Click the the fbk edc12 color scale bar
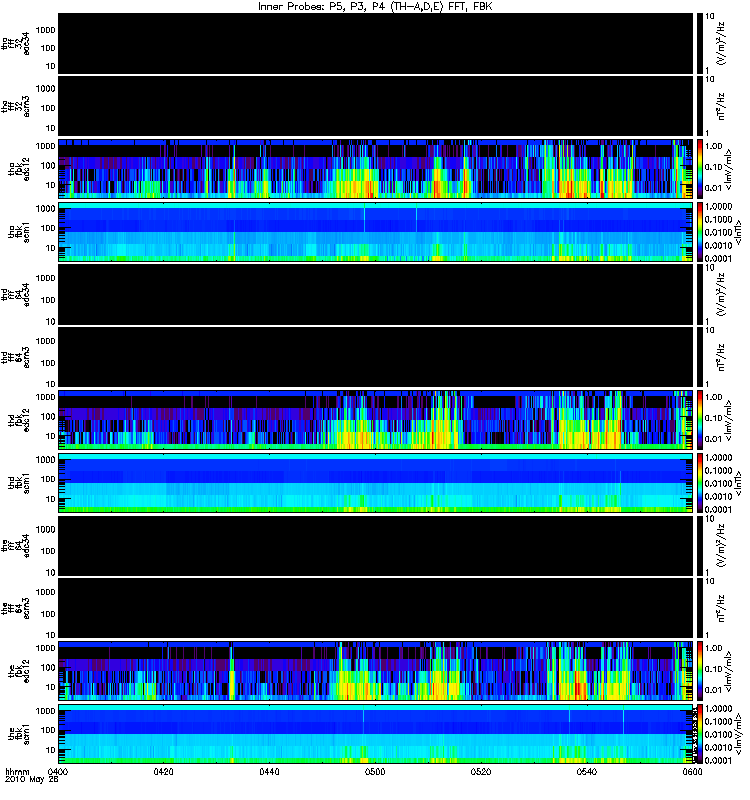Viewport: 750px width, 800px height. (700, 671)
